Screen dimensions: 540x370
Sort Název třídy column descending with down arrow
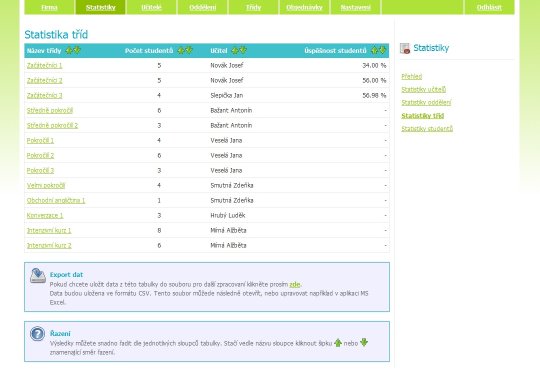[x=77, y=50]
